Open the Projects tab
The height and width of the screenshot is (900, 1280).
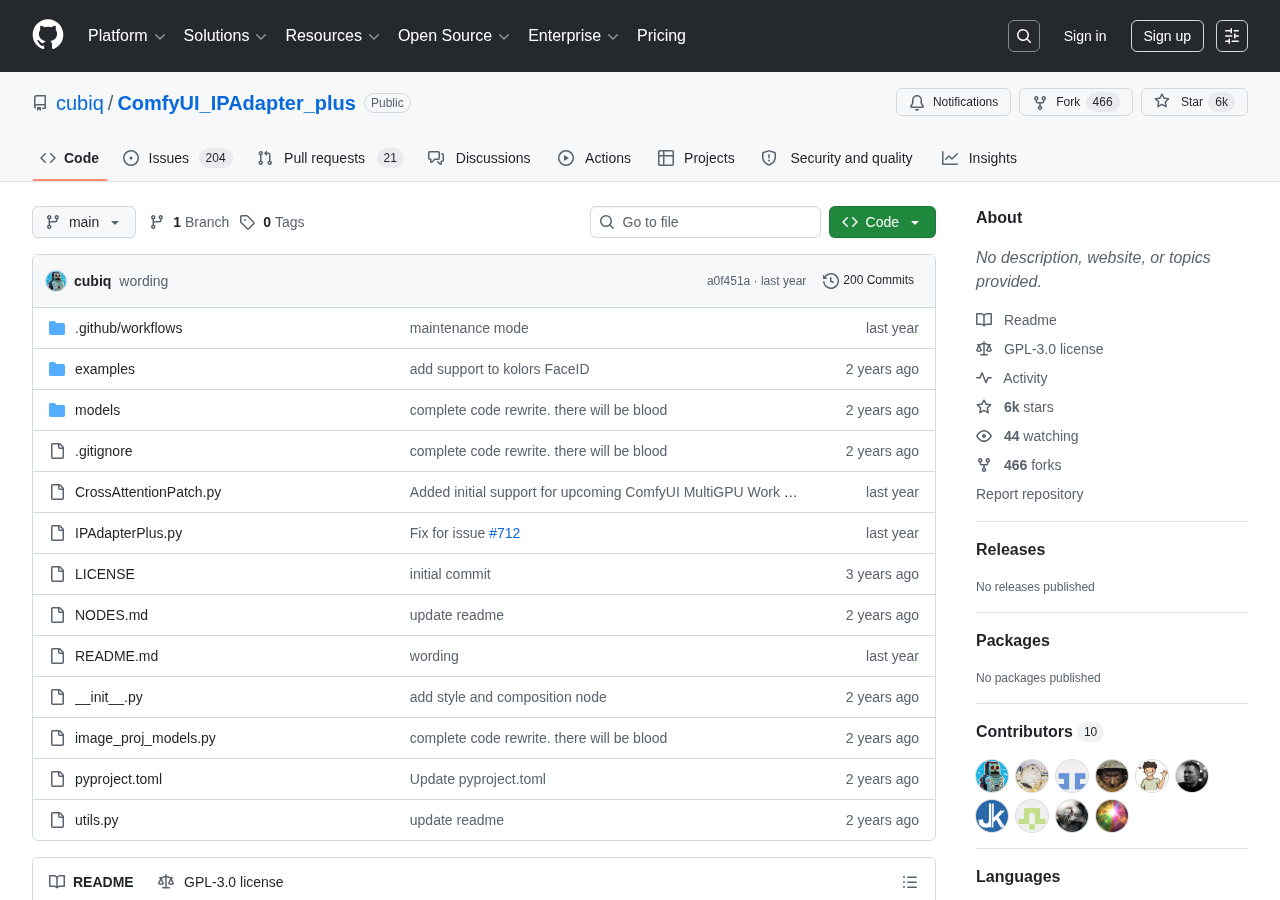[x=696, y=158]
